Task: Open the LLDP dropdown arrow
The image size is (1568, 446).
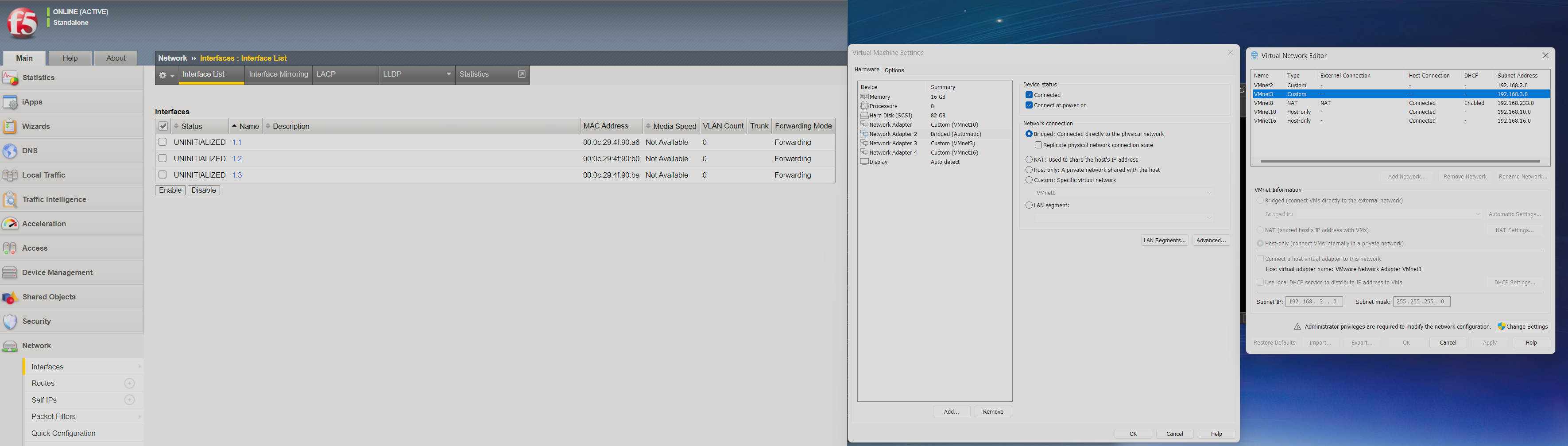Action: point(449,74)
